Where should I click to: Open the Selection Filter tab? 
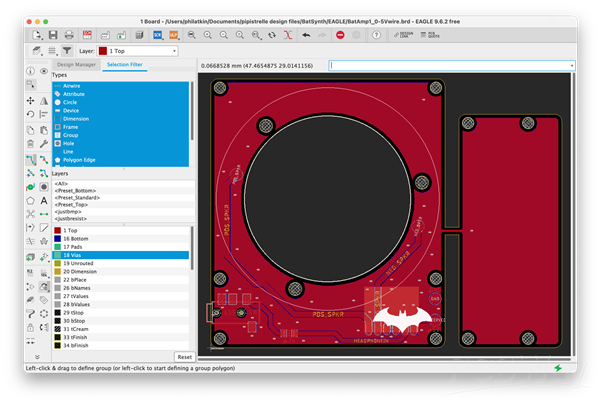[124, 65]
